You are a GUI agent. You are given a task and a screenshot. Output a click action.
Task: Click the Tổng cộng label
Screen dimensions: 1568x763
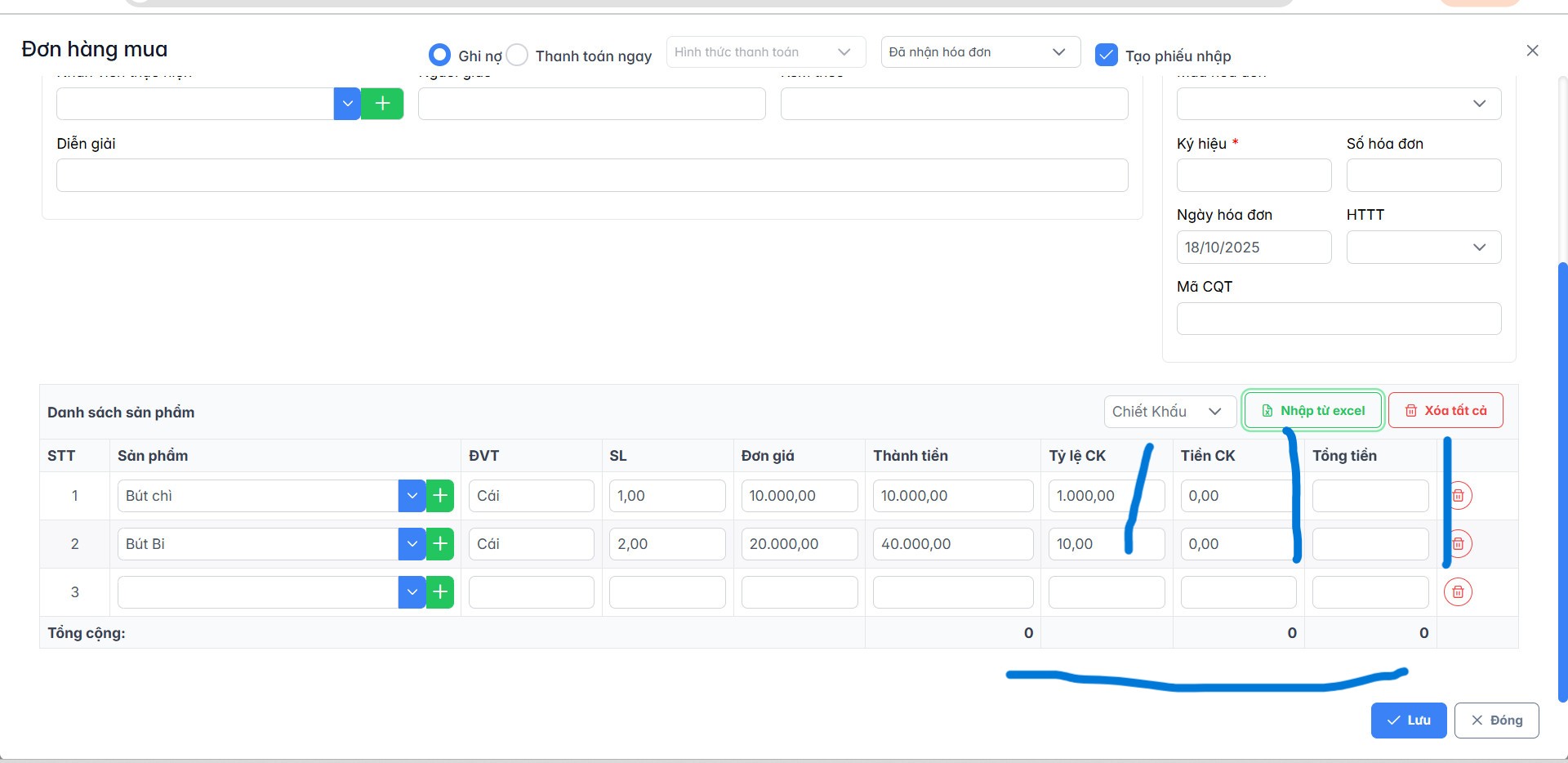86,633
